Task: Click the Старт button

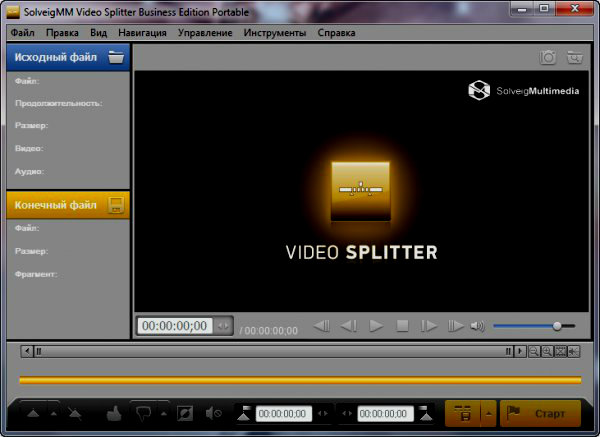Action: click(x=540, y=414)
